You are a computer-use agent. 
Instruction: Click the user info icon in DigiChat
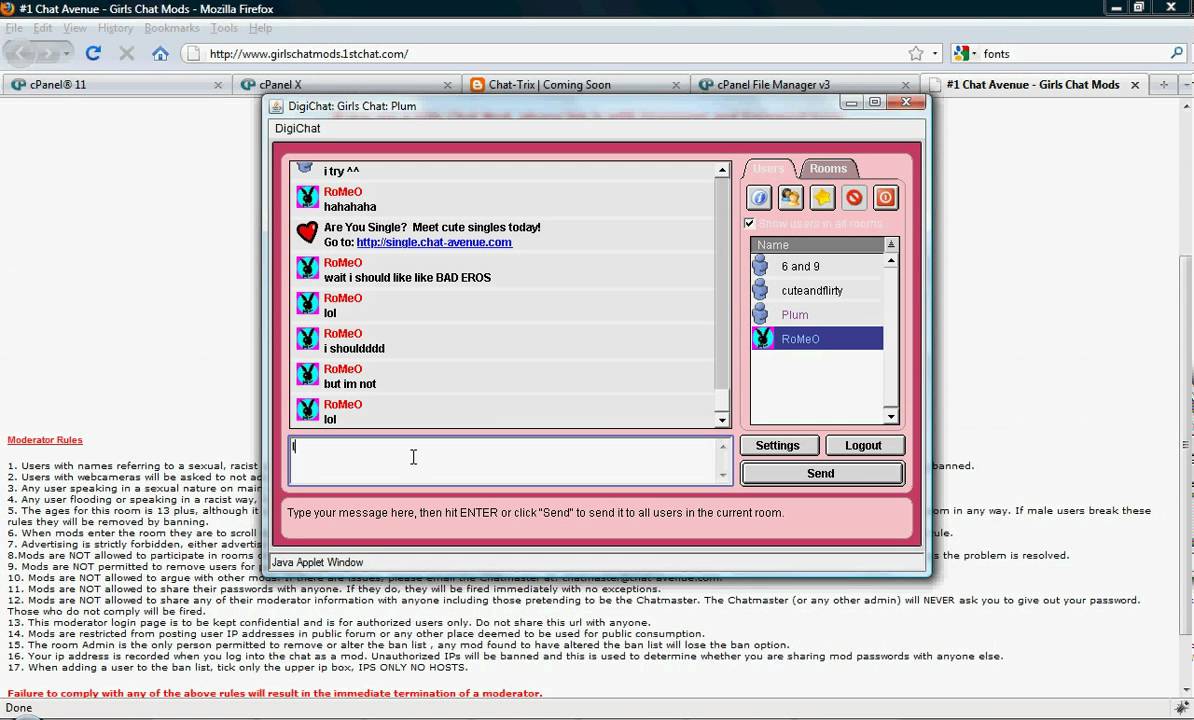tap(759, 198)
